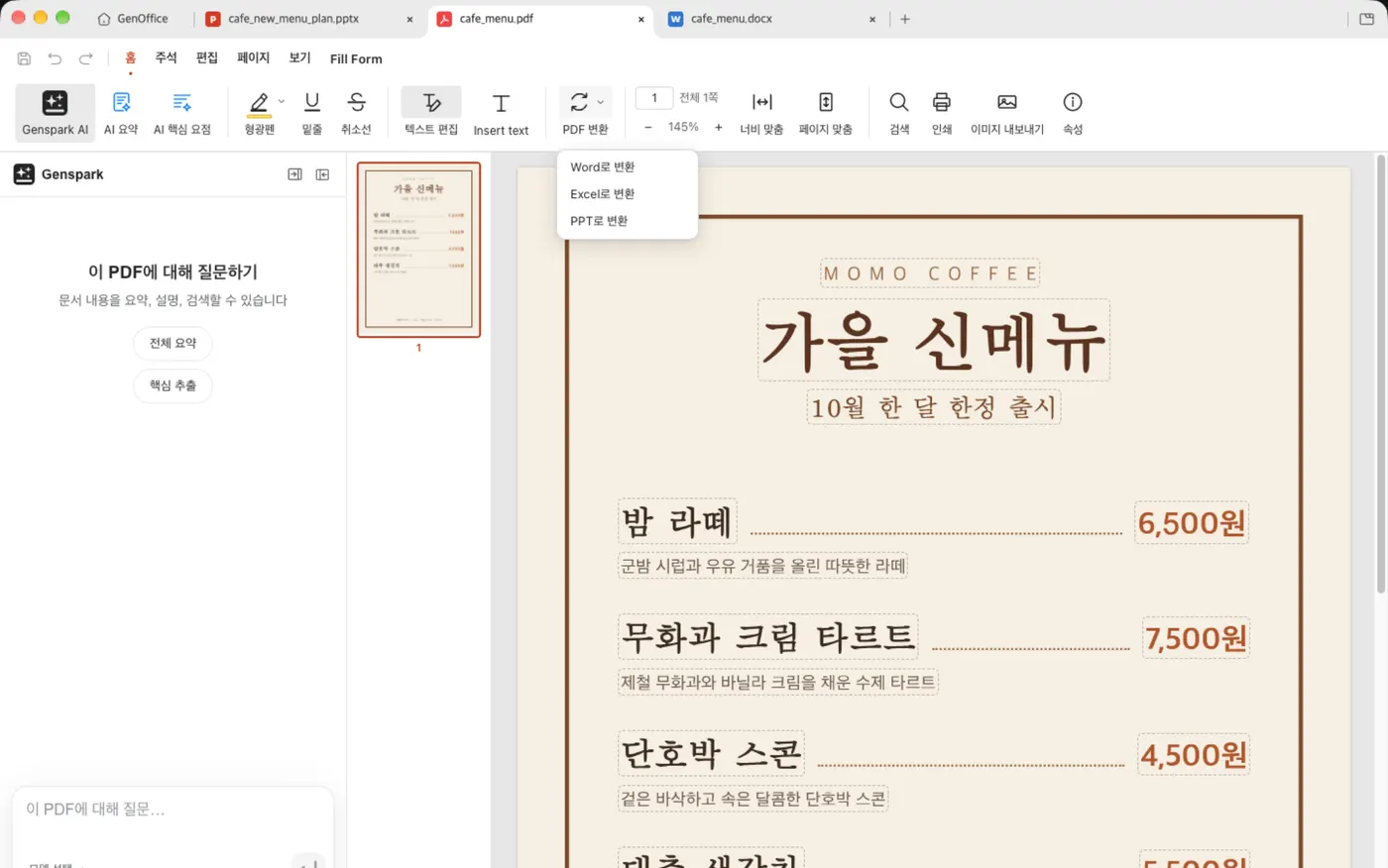Zoom out with the minus button

(x=648, y=128)
